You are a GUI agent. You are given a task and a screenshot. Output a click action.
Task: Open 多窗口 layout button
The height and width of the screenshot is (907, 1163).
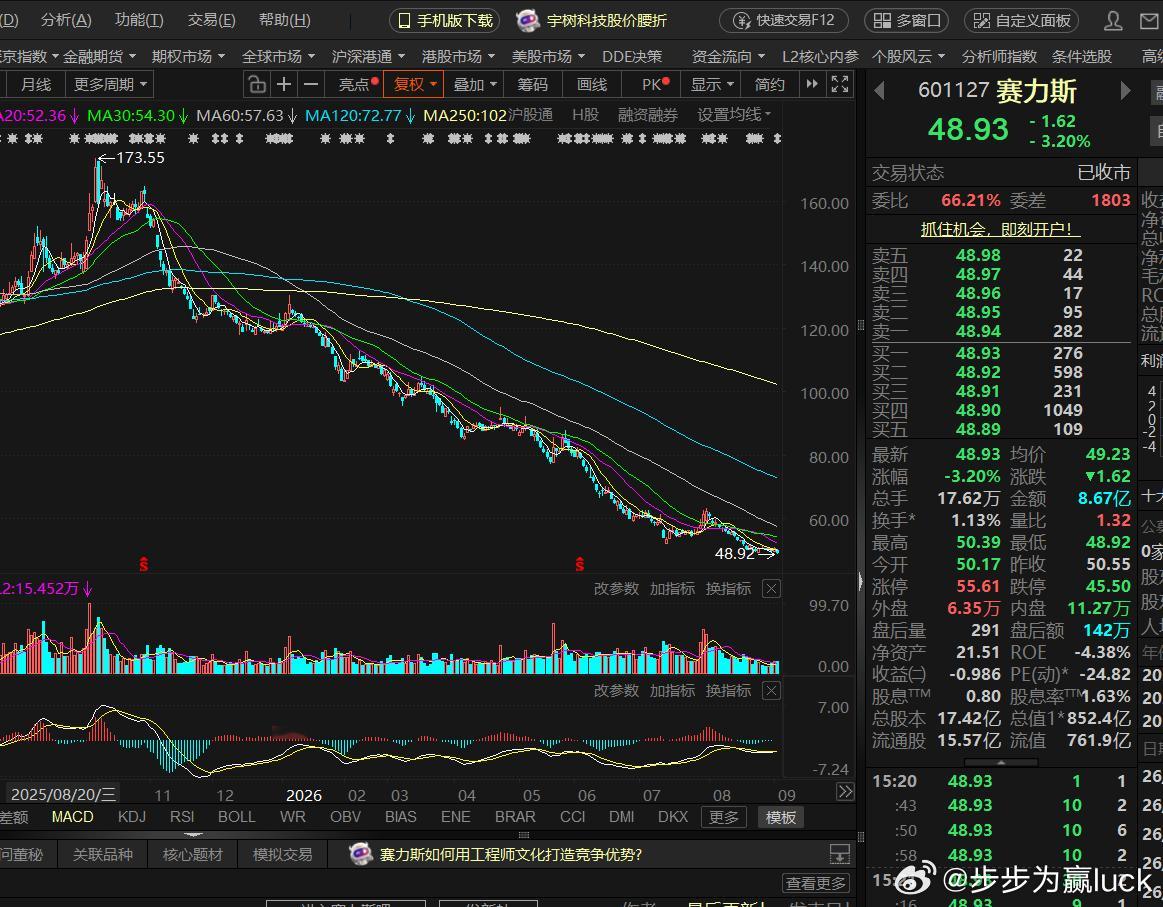[907, 21]
